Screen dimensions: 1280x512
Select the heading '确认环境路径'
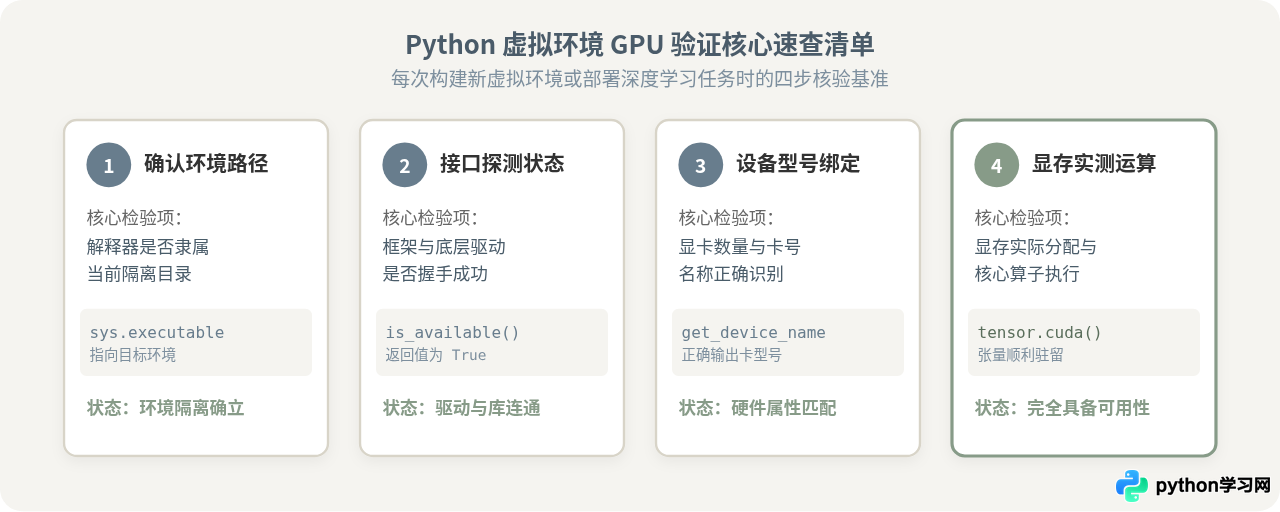[x=206, y=164]
